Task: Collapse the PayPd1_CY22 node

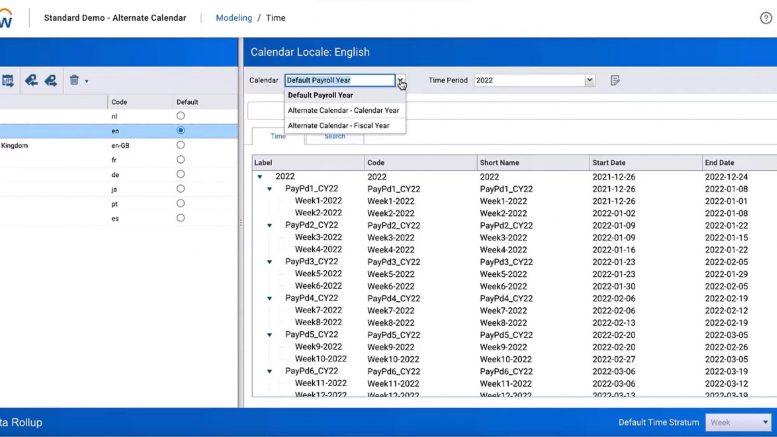Action: click(x=270, y=189)
